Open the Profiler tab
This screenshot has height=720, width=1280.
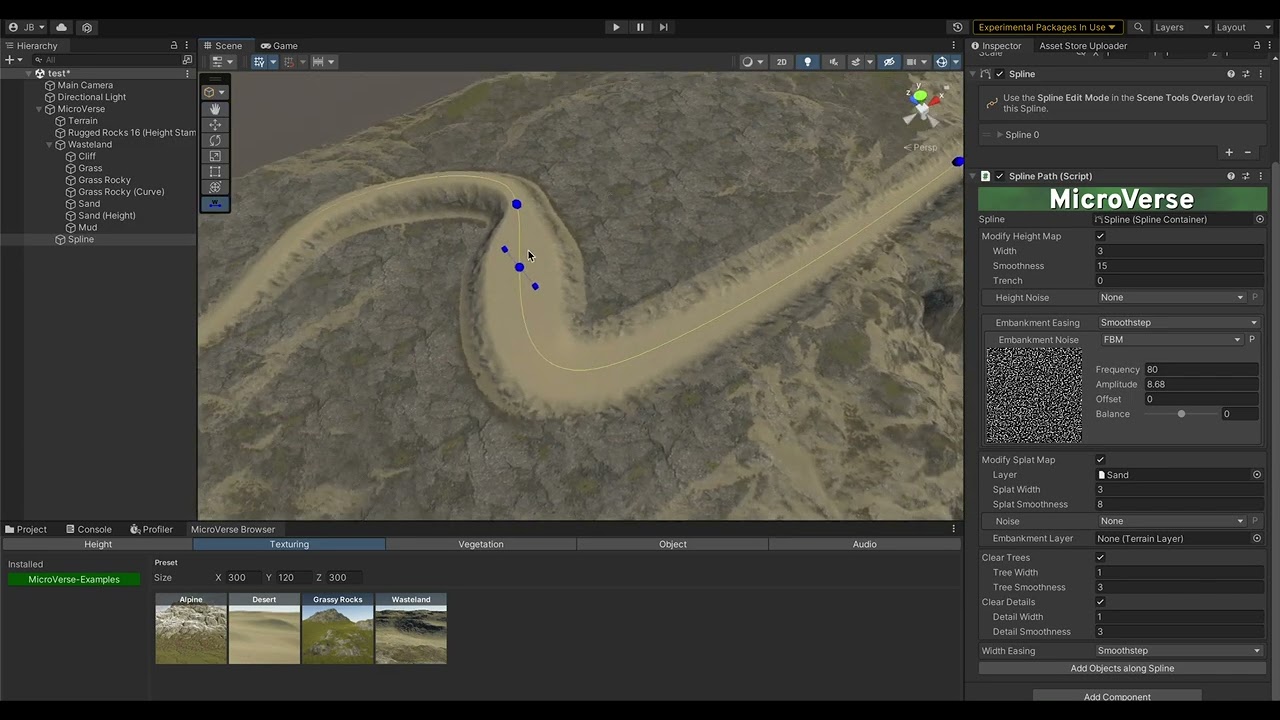tap(151, 530)
